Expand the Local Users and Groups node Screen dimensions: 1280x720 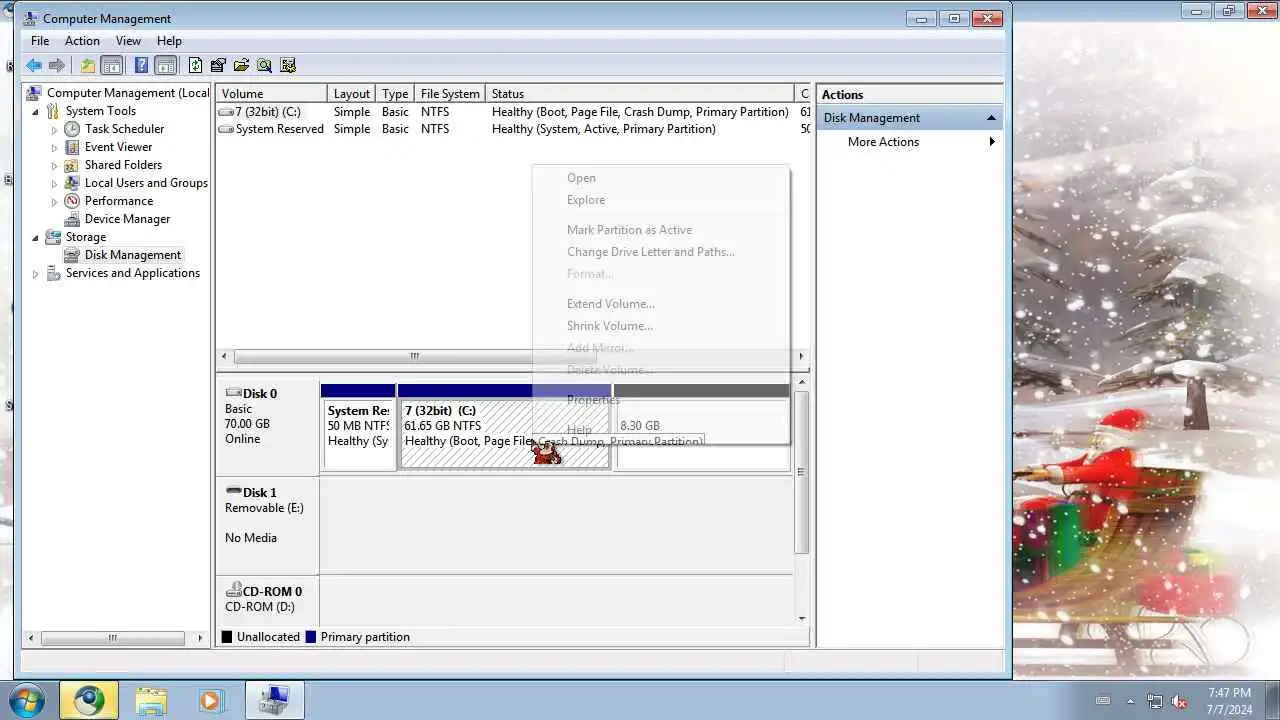[55, 183]
